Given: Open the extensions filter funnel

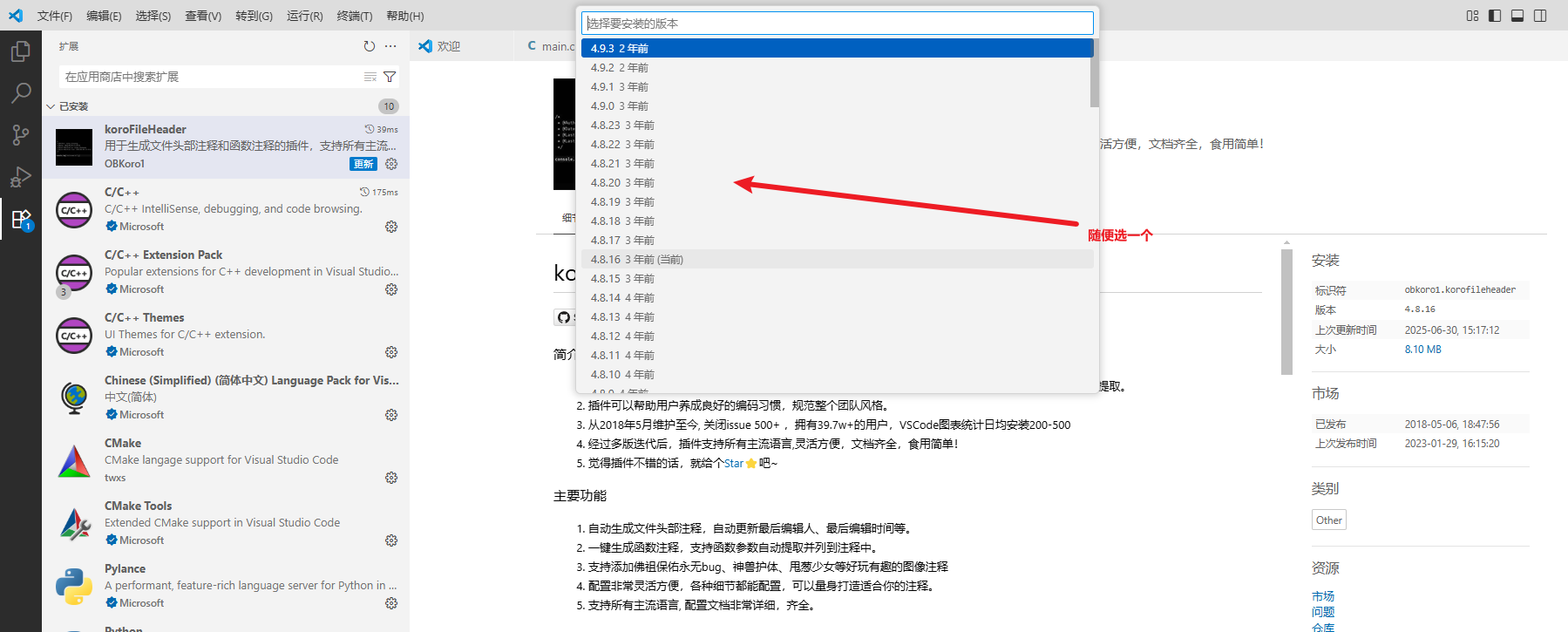Looking at the screenshot, I should point(390,77).
